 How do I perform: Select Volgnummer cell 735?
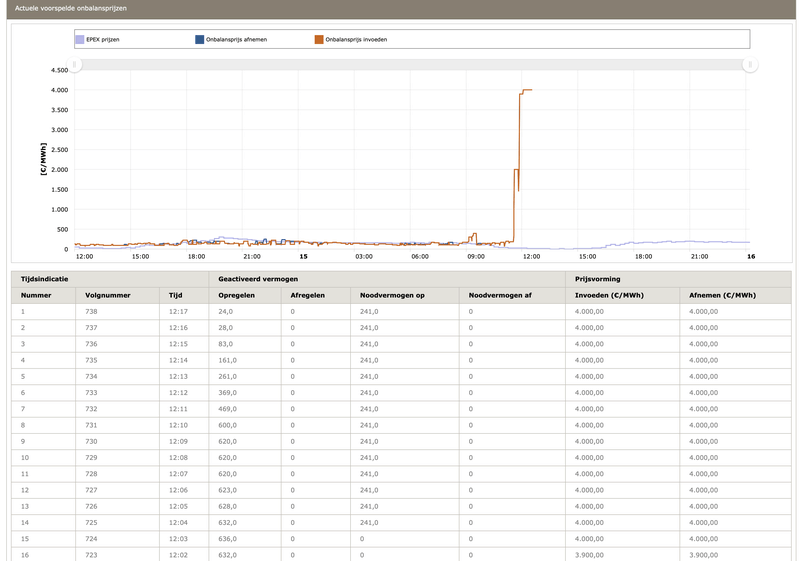91,361
